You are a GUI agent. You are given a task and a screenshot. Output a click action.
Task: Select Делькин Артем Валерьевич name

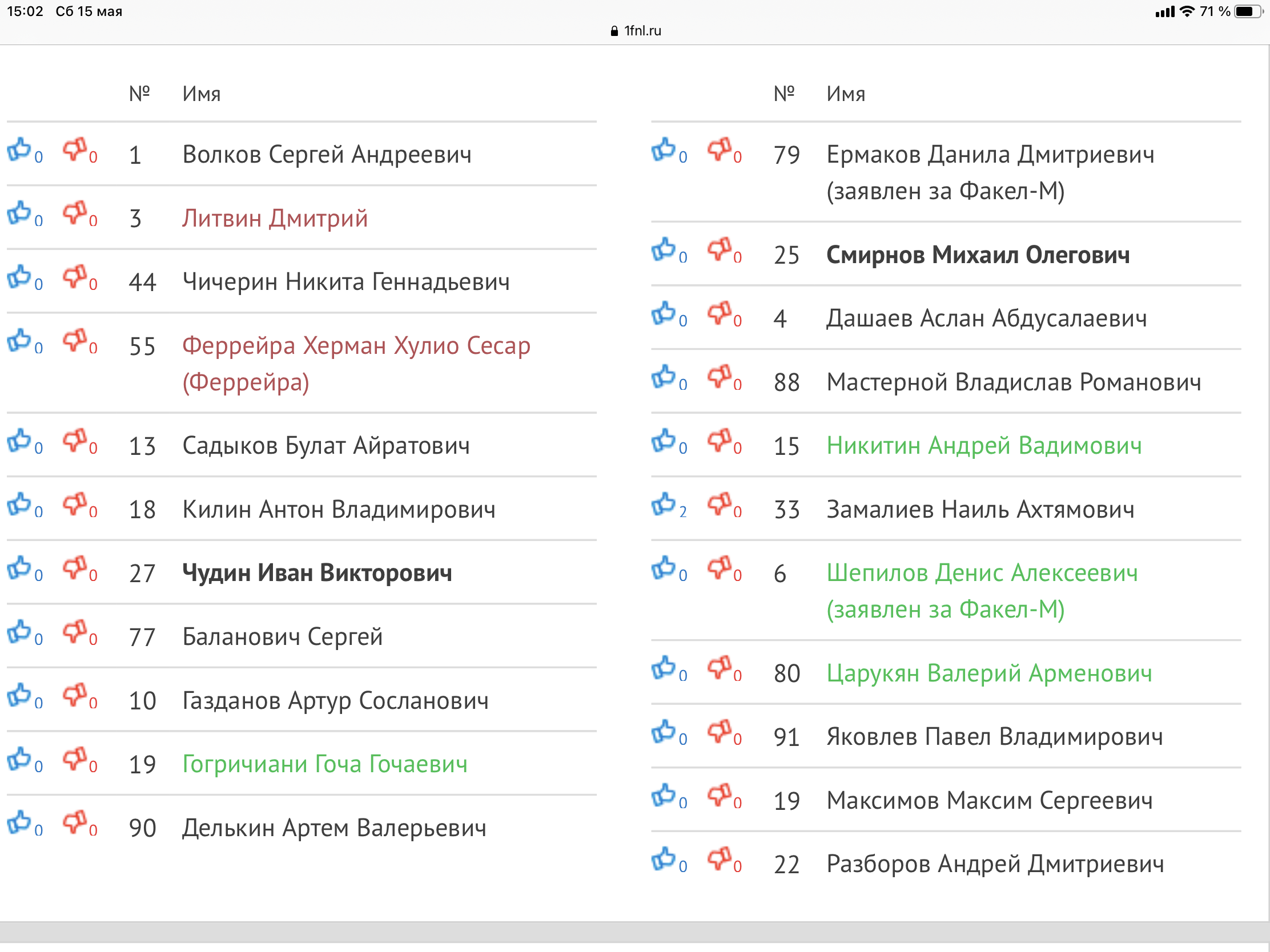334,828
